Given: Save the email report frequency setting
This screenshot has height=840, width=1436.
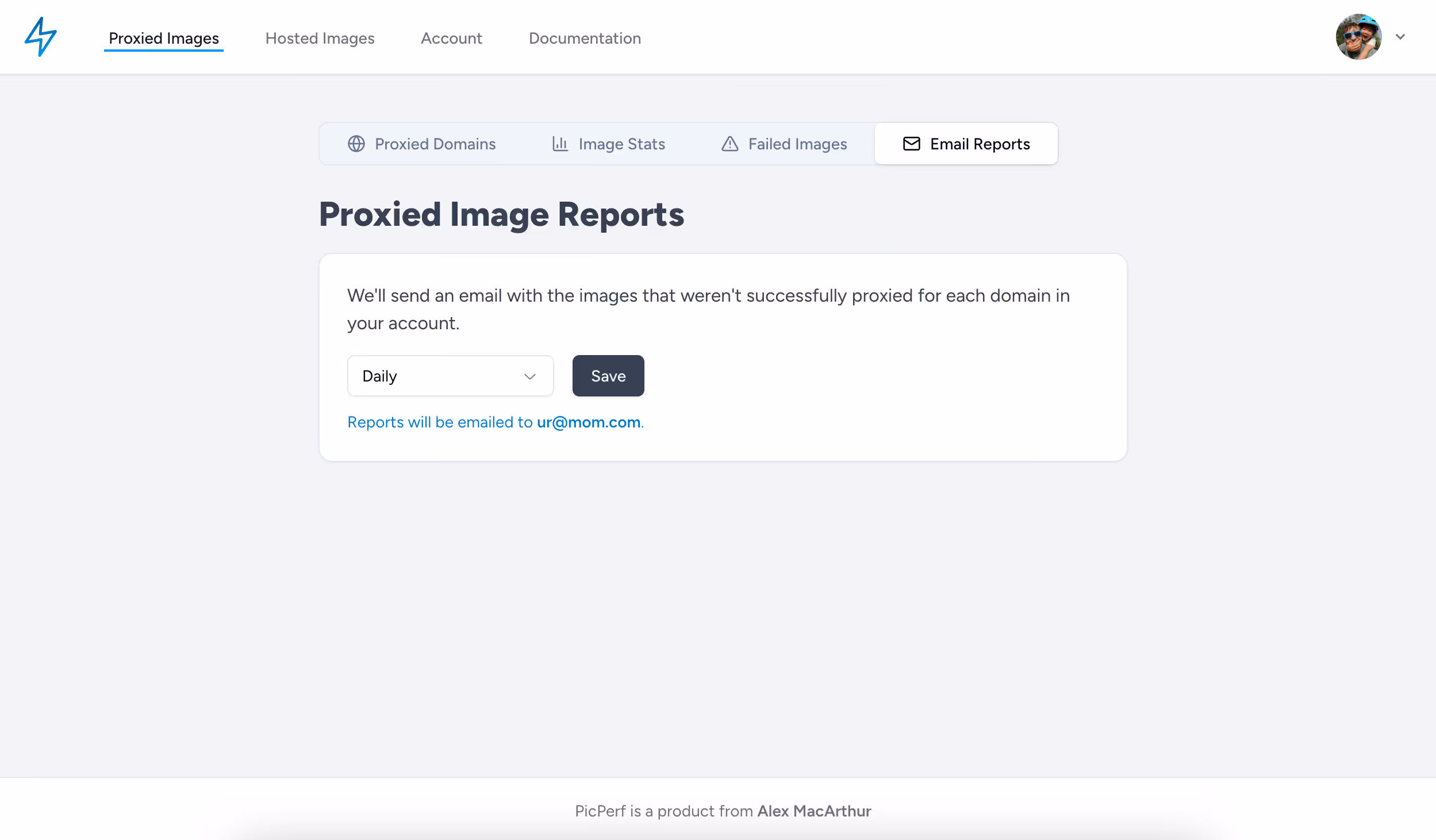Looking at the screenshot, I should click(x=608, y=376).
